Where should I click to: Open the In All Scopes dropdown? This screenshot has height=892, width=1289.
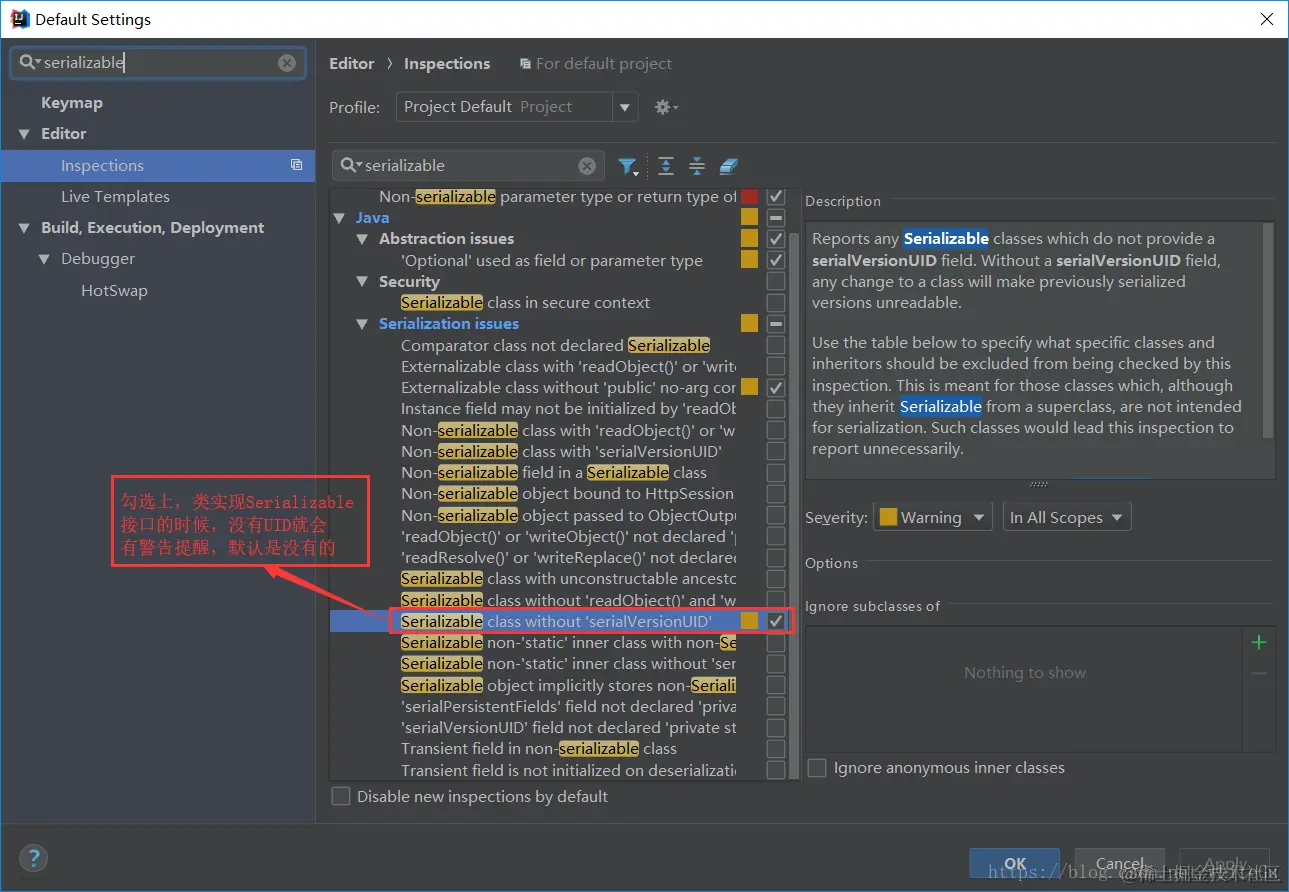[x=1066, y=517]
